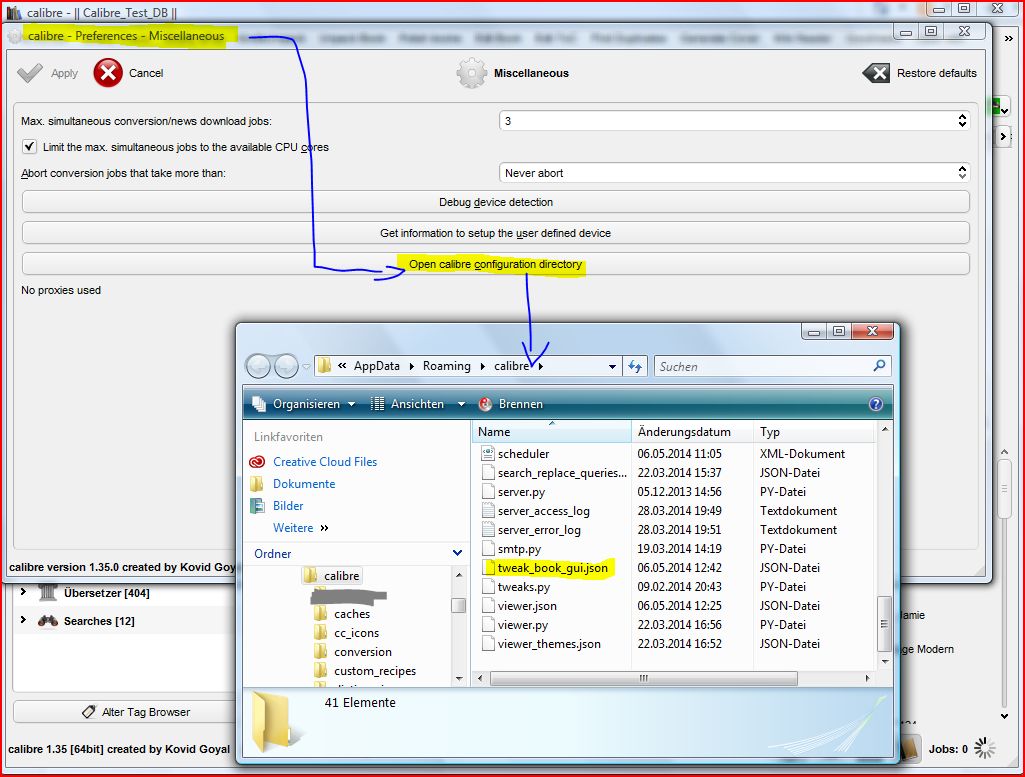Collapse the Ordner folders pane chevron
Screen dimensions: 1025x777
coord(458,553)
